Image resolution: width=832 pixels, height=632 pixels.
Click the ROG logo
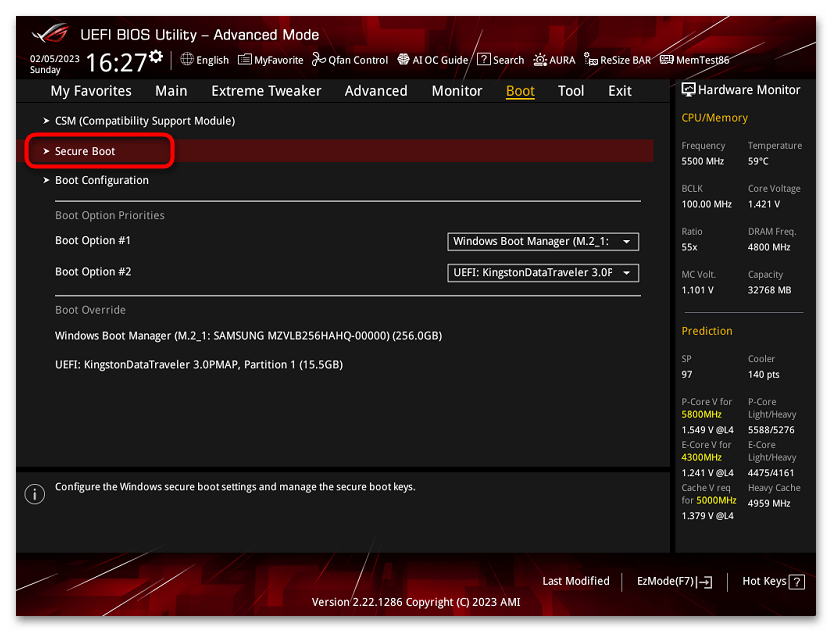tap(50, 34)
